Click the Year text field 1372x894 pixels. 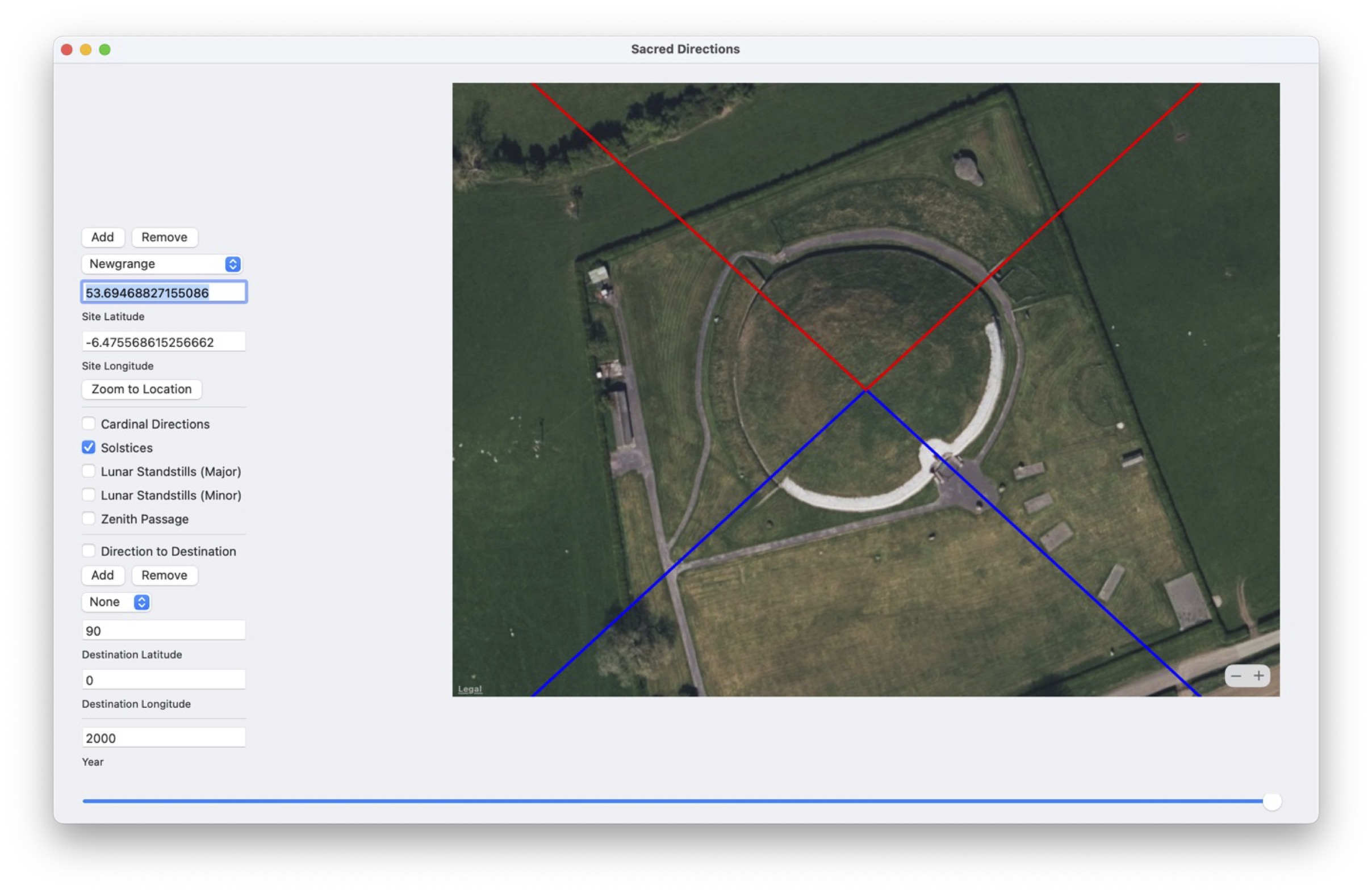[164, 738]
